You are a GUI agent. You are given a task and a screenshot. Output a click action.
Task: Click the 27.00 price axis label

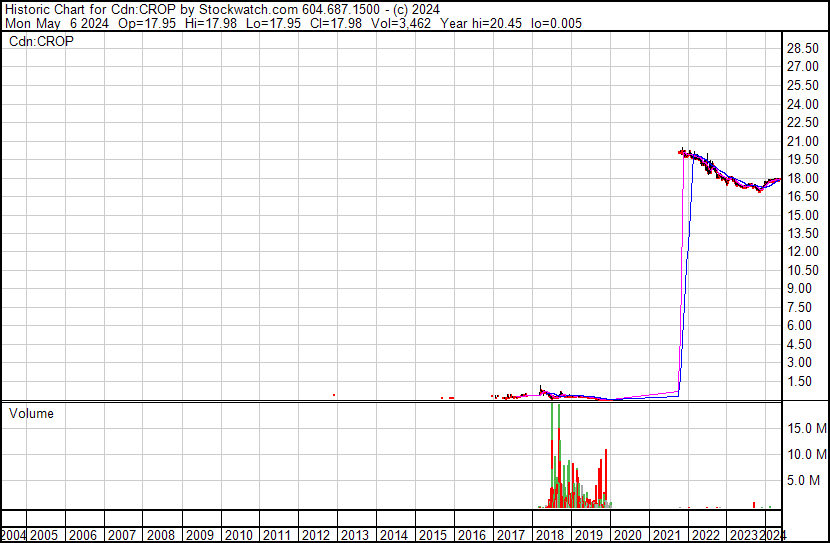803,67
